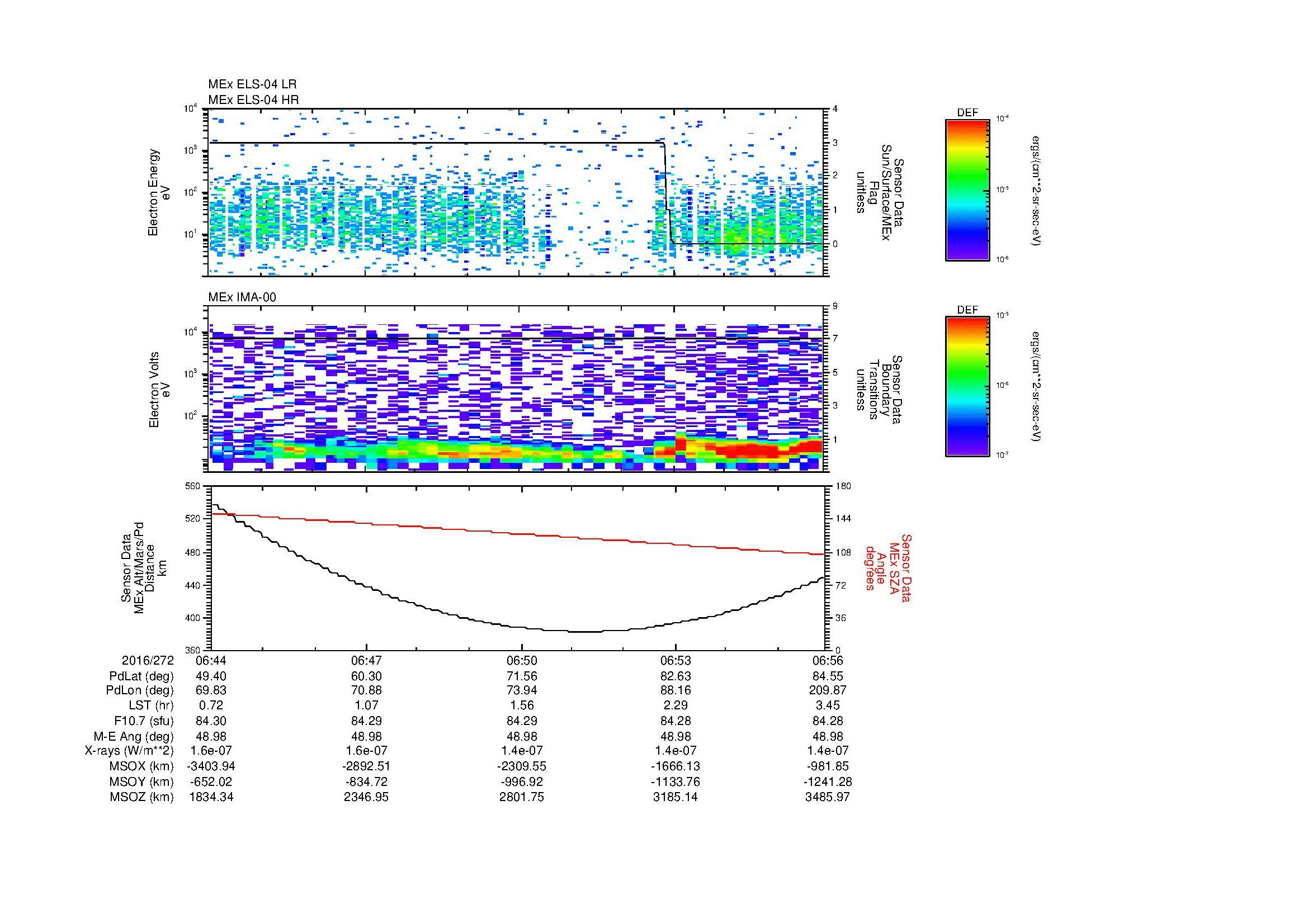Click the 'Boundary Transitions' axis label

click(x=880, y=390)
